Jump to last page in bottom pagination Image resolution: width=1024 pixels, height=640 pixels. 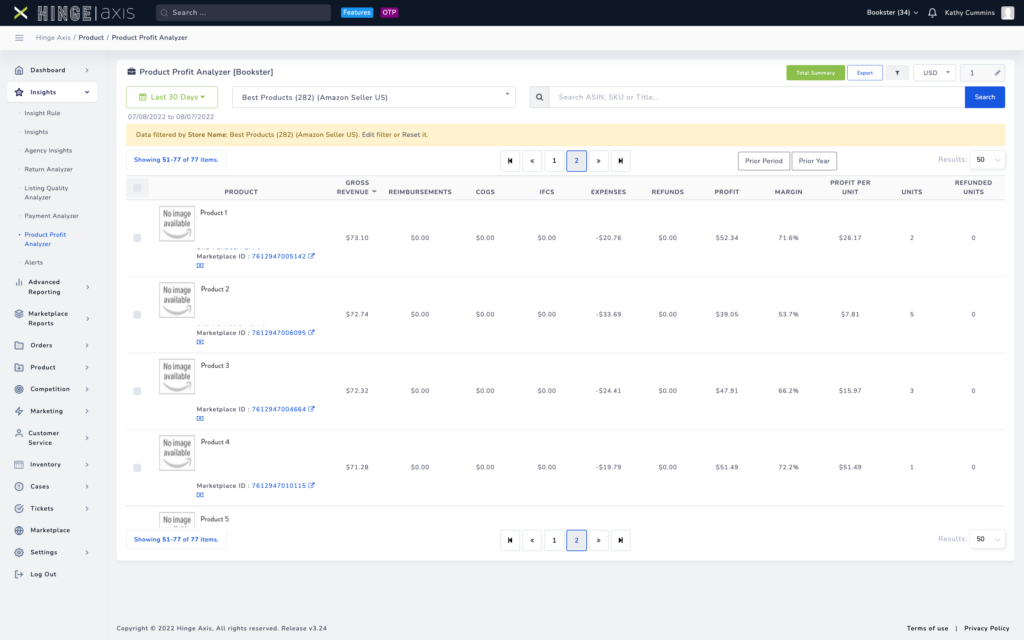coord(620,540)
